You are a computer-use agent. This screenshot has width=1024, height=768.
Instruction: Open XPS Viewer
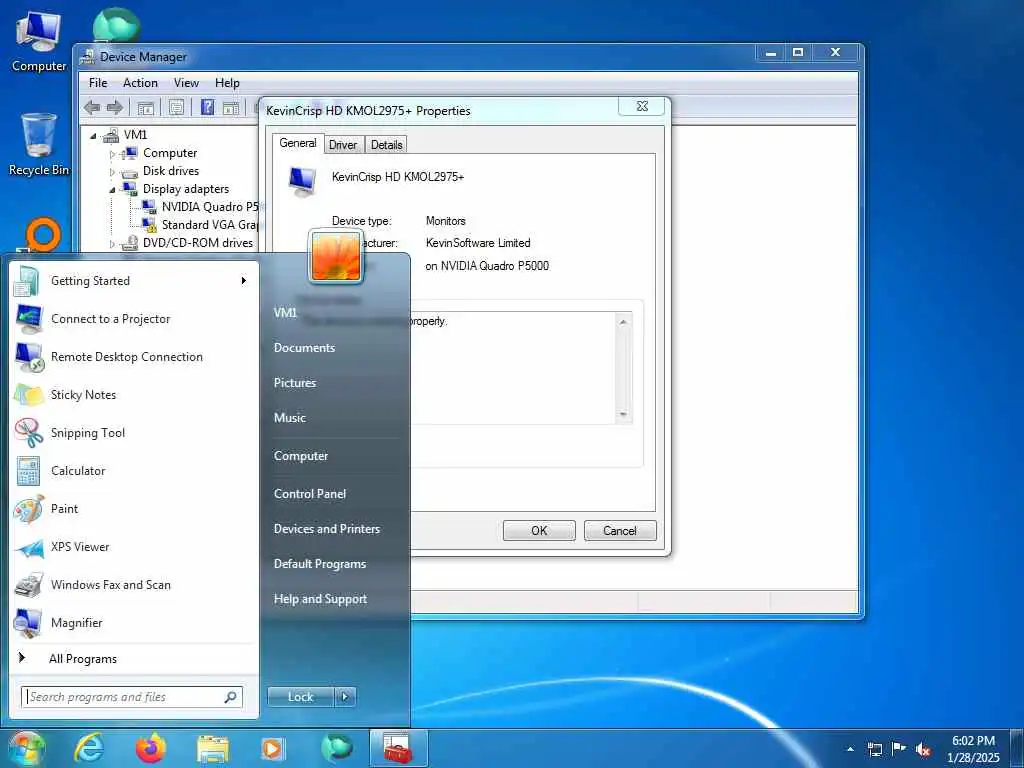click(133, 547)
